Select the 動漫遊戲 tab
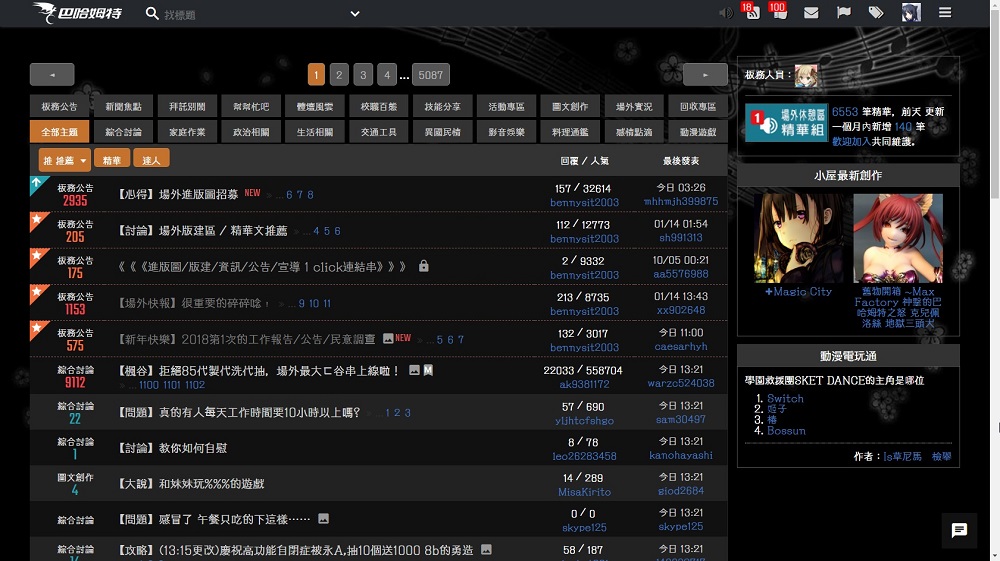This screenshot has width=1000, height=561. coord(698,132)
